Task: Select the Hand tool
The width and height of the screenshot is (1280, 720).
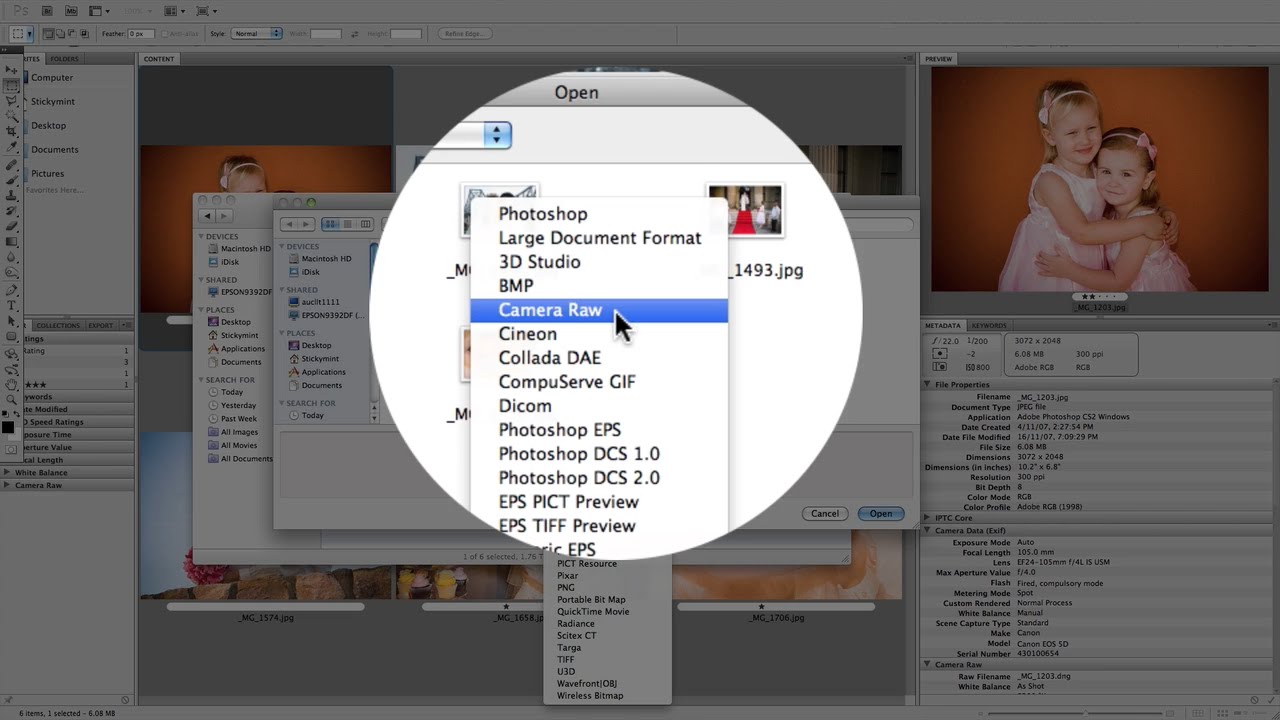Action: coord(12,384)
